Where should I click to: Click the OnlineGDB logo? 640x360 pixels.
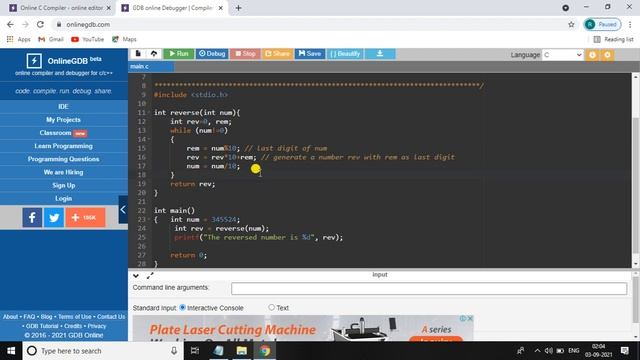(x=64, y=61)
